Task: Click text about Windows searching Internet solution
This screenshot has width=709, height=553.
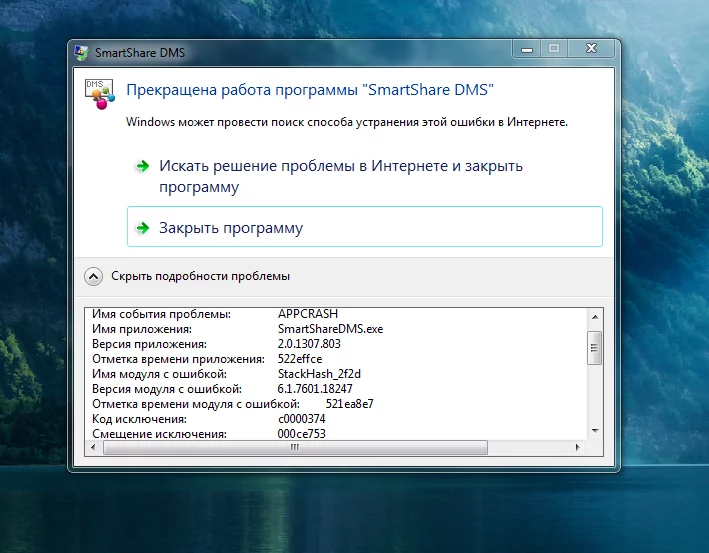Action: click(347, 122)
